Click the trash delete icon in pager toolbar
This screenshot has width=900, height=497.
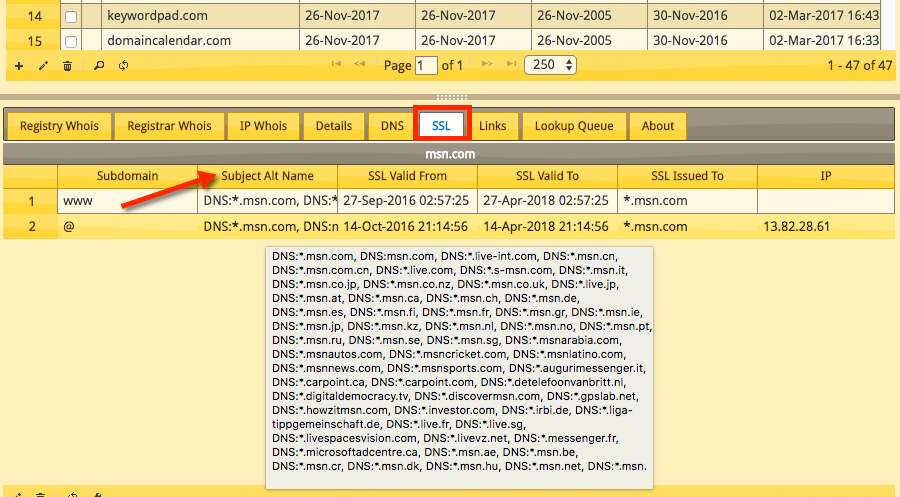click(67, 66)
